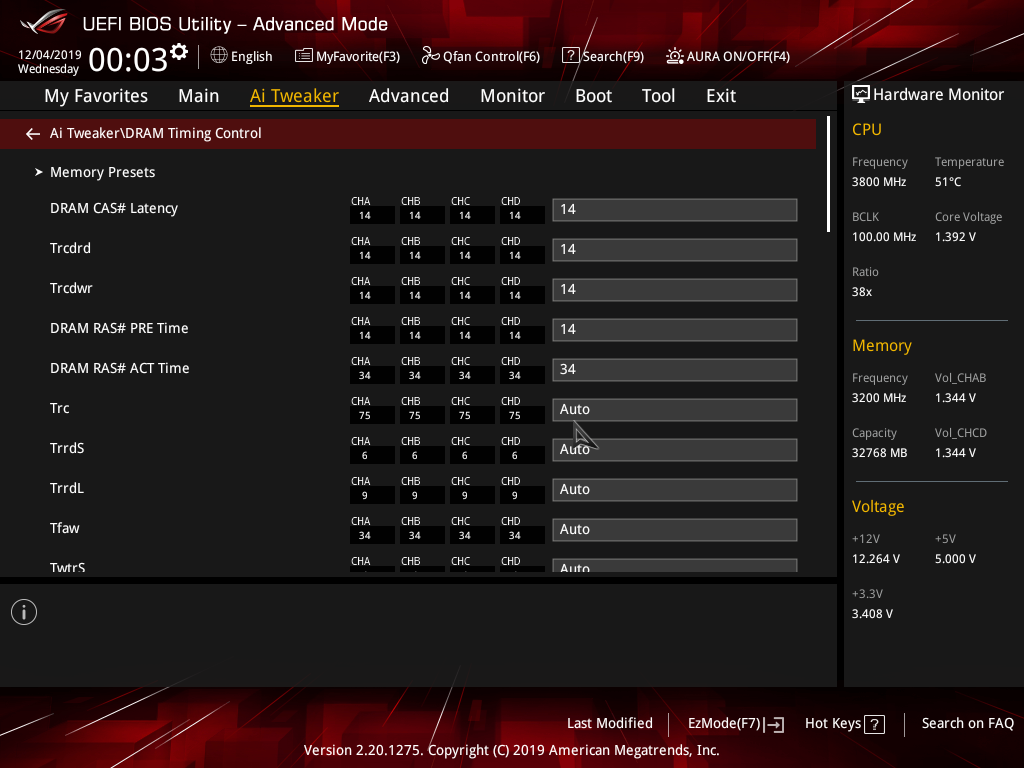Click the Hot Keys question mark box
The height and width of the screenshot is (768, 1024).
tap(874, 724)
